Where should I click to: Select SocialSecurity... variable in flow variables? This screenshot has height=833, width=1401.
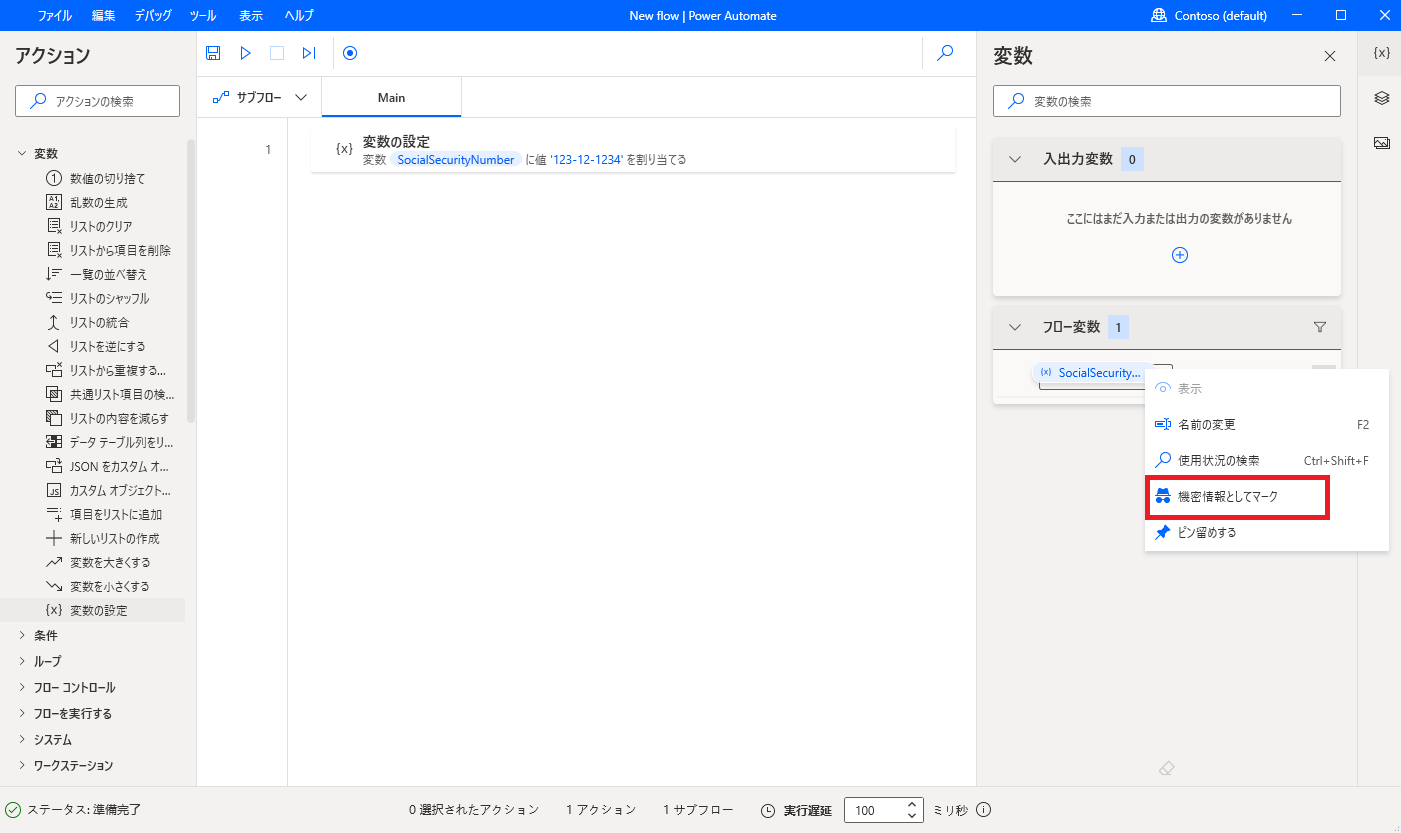pos(1090,373)
